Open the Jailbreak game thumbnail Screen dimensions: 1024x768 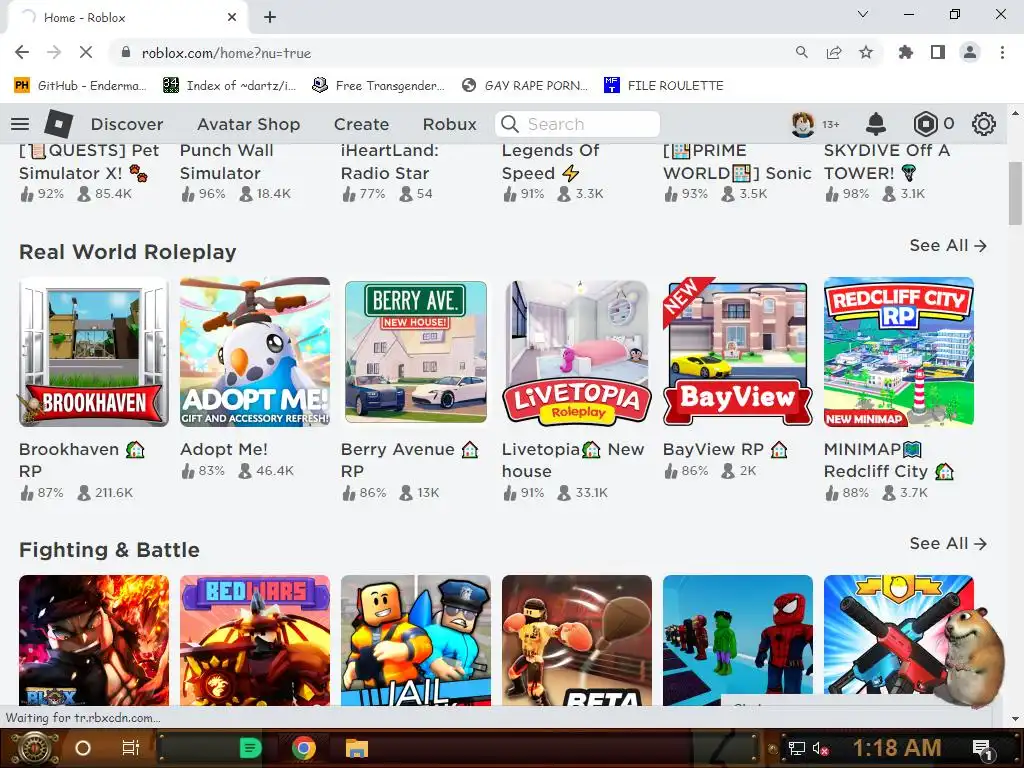click(415, 640)
